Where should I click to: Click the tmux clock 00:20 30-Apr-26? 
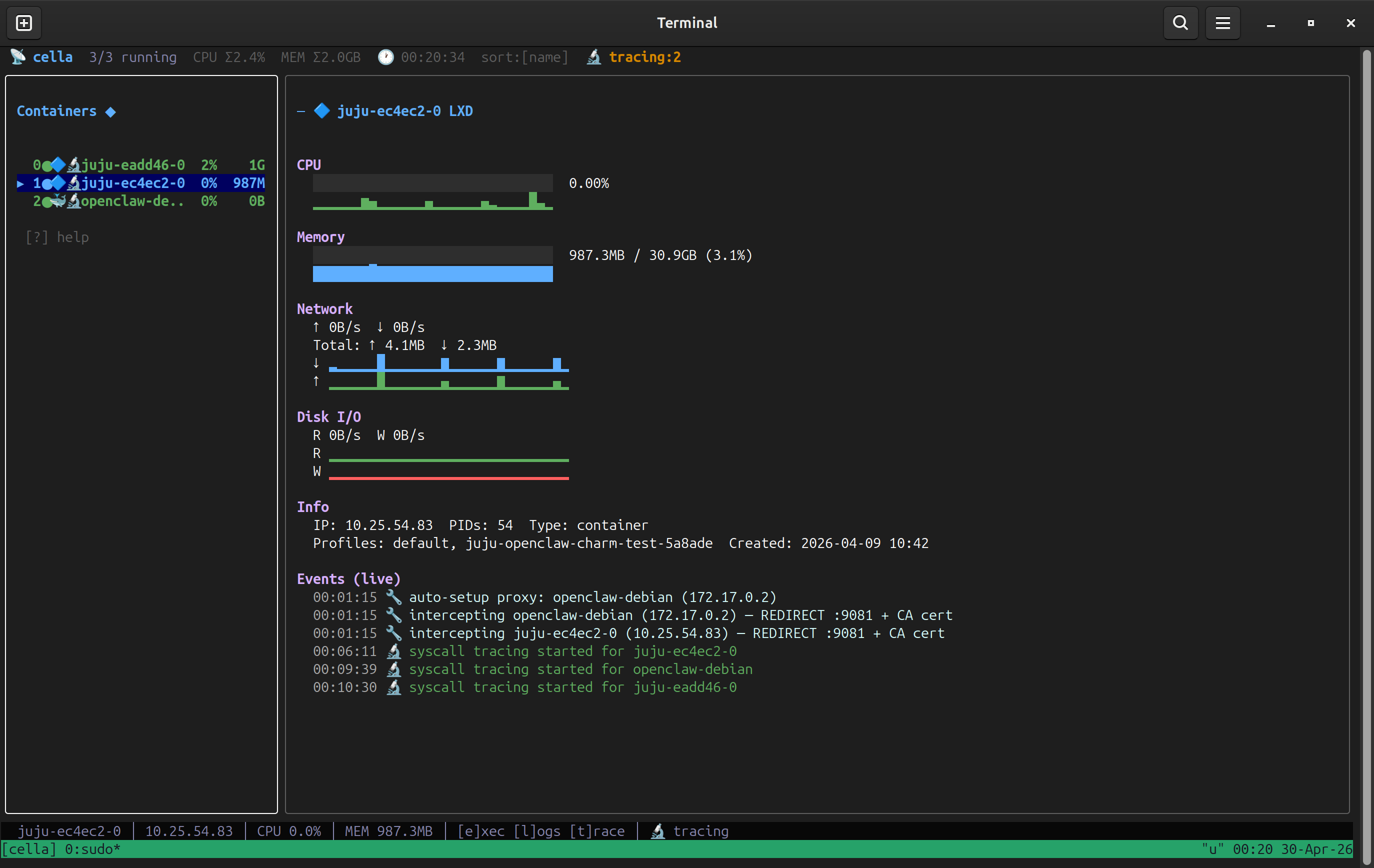pos(1292,849)
